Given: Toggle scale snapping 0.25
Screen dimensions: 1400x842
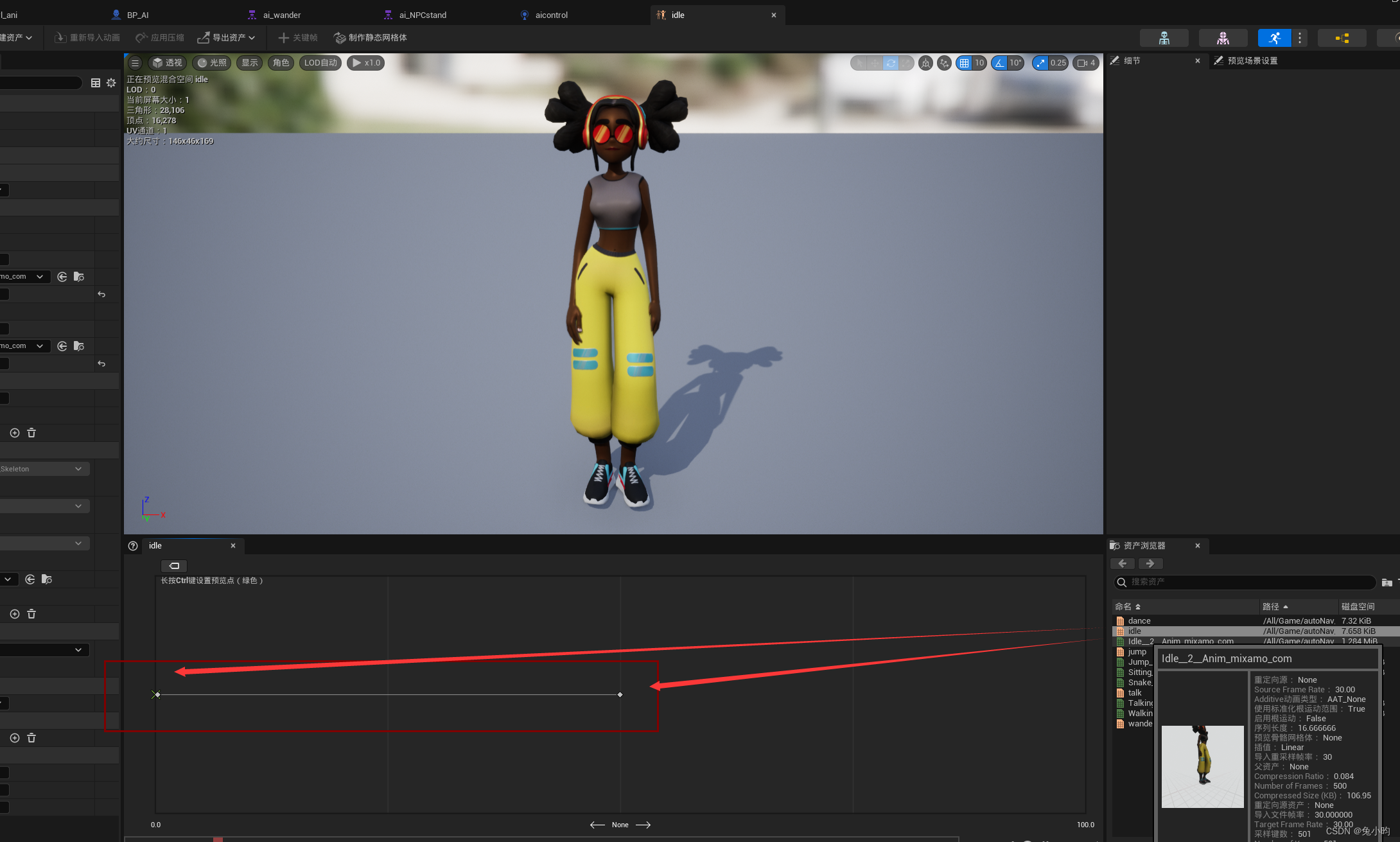Looking at the screenshot, I should point(1040,63).
